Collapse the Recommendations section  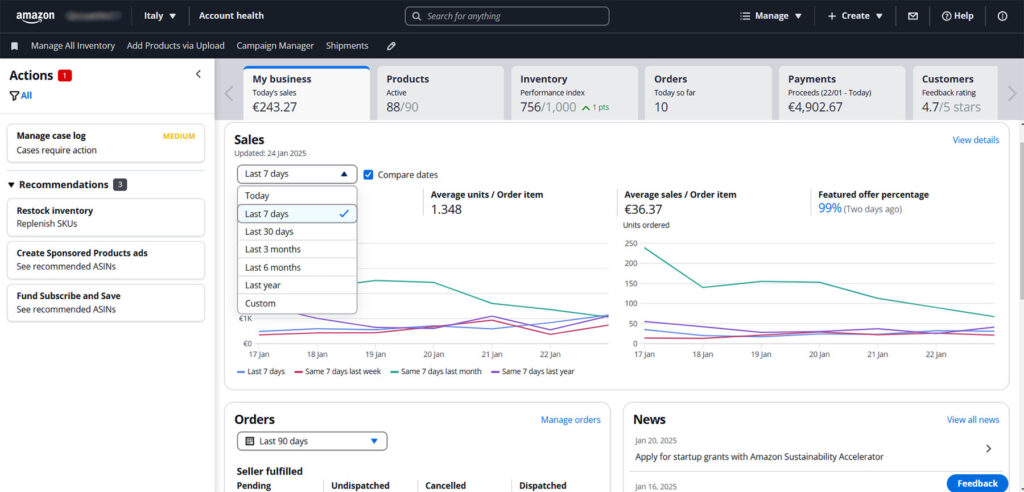[11, 185]
